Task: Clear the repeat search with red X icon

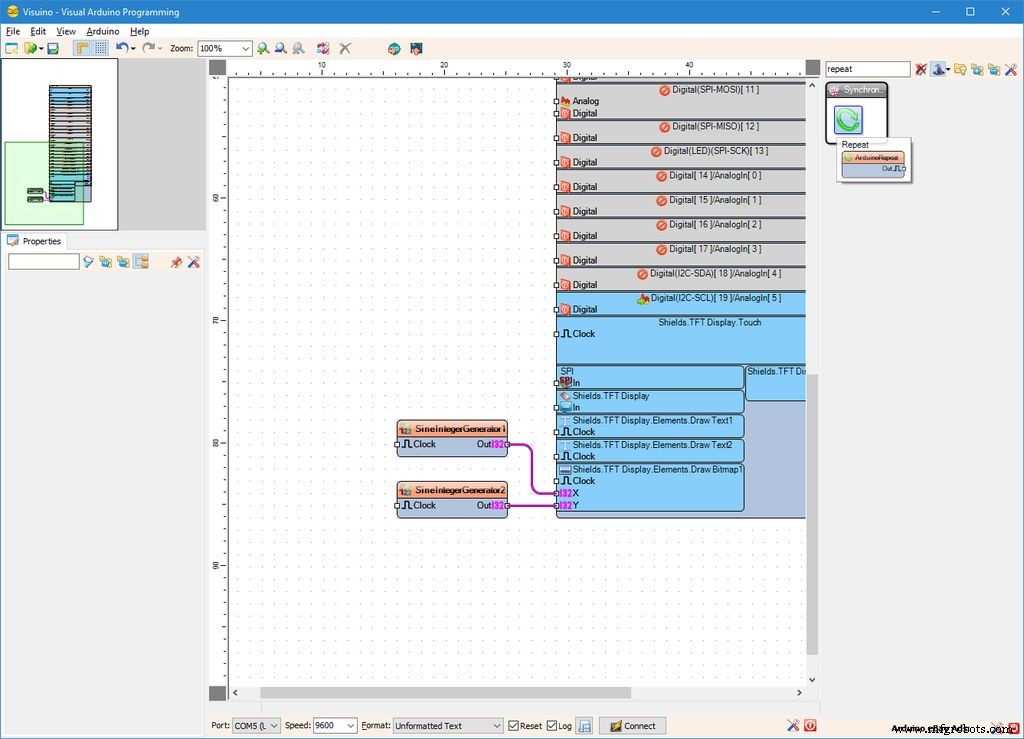Action: point(920,68)
